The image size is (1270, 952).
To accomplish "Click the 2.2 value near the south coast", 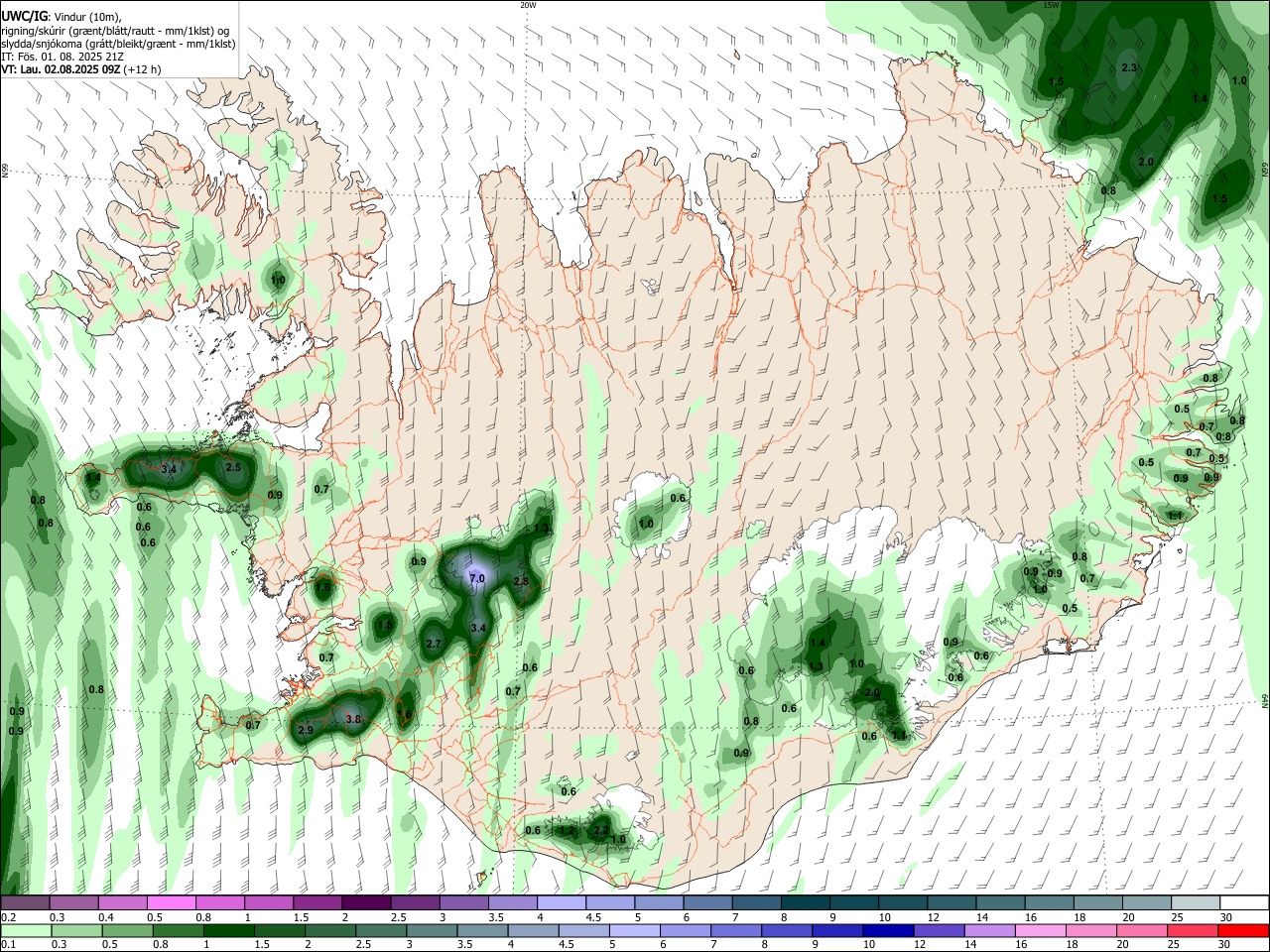I will pos(601,830).
